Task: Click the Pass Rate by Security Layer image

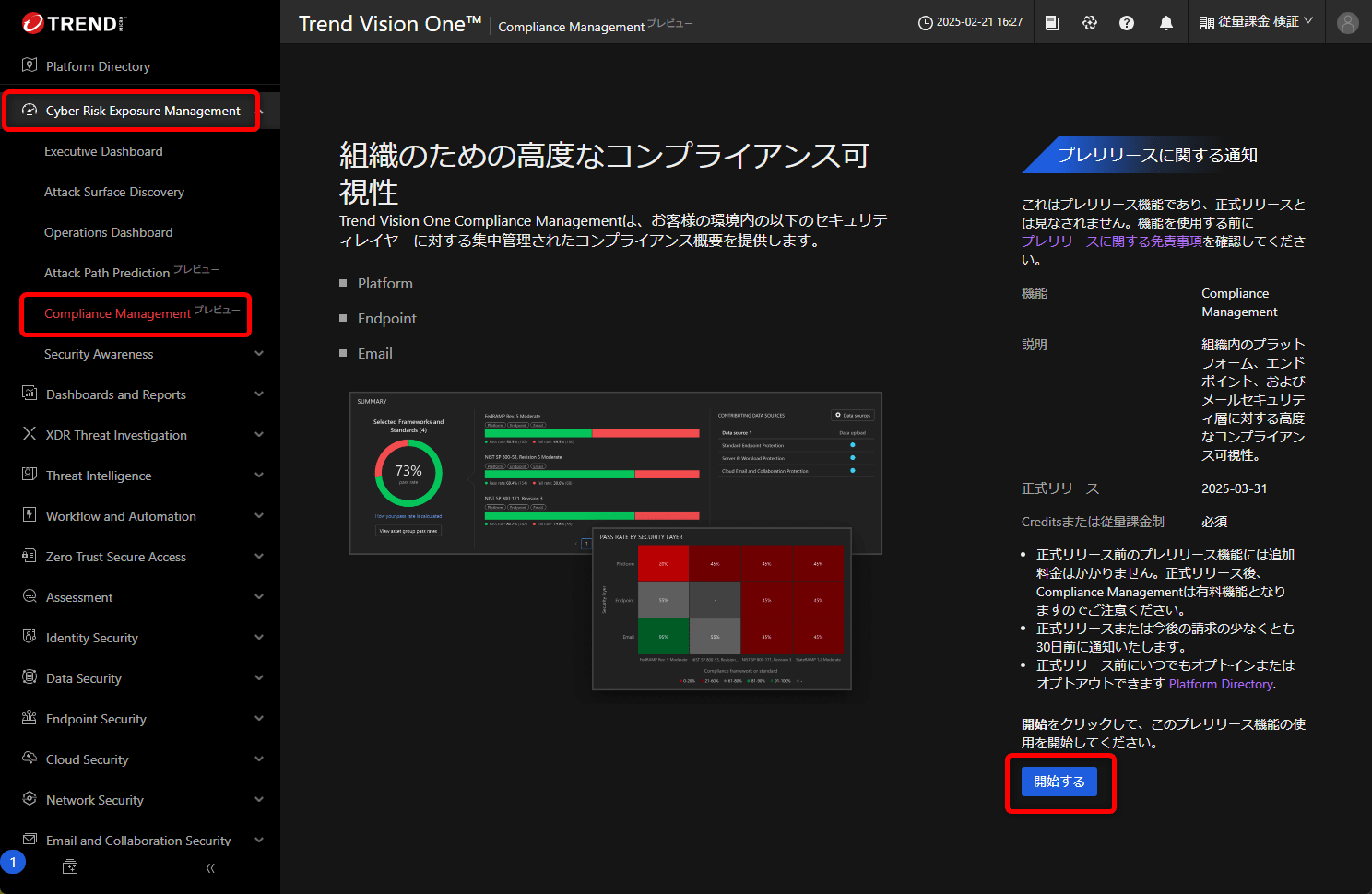Action: point(721,609)
